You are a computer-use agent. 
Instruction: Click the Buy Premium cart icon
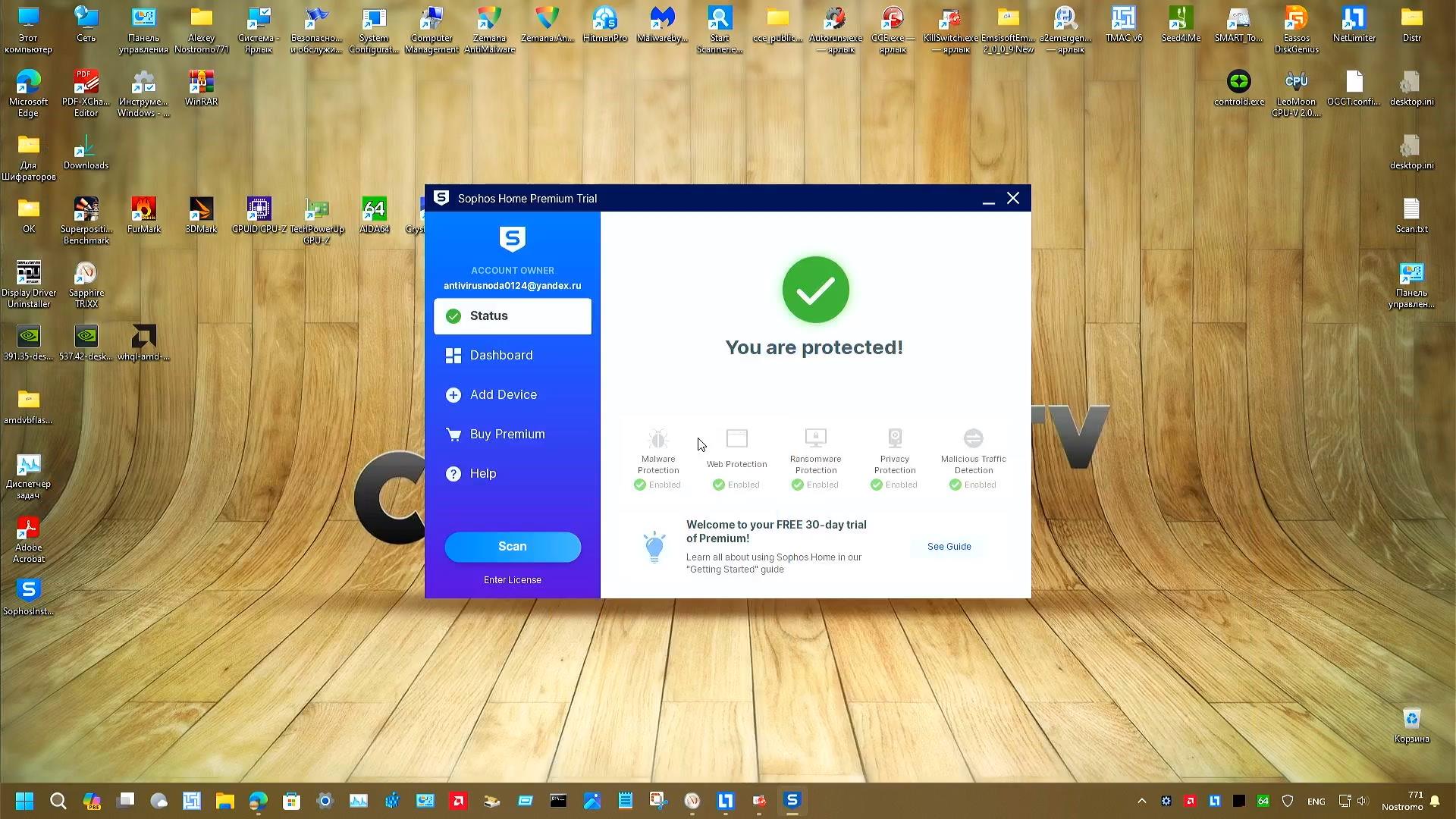453,434
